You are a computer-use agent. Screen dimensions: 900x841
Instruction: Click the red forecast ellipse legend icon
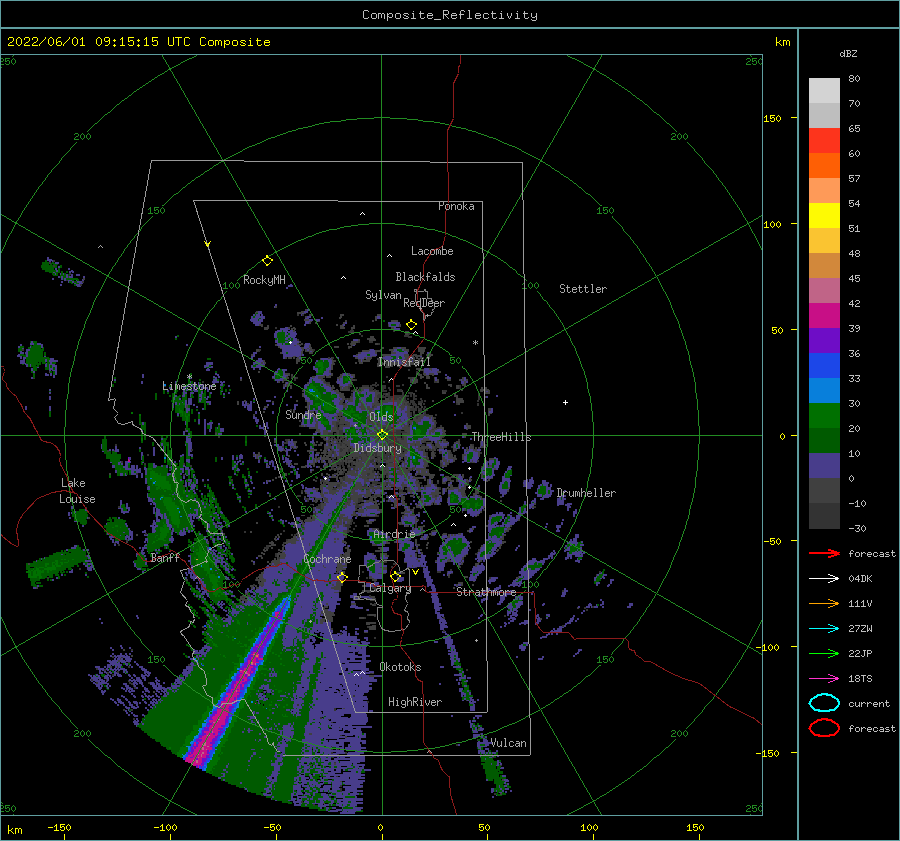[x=824, y=728]
